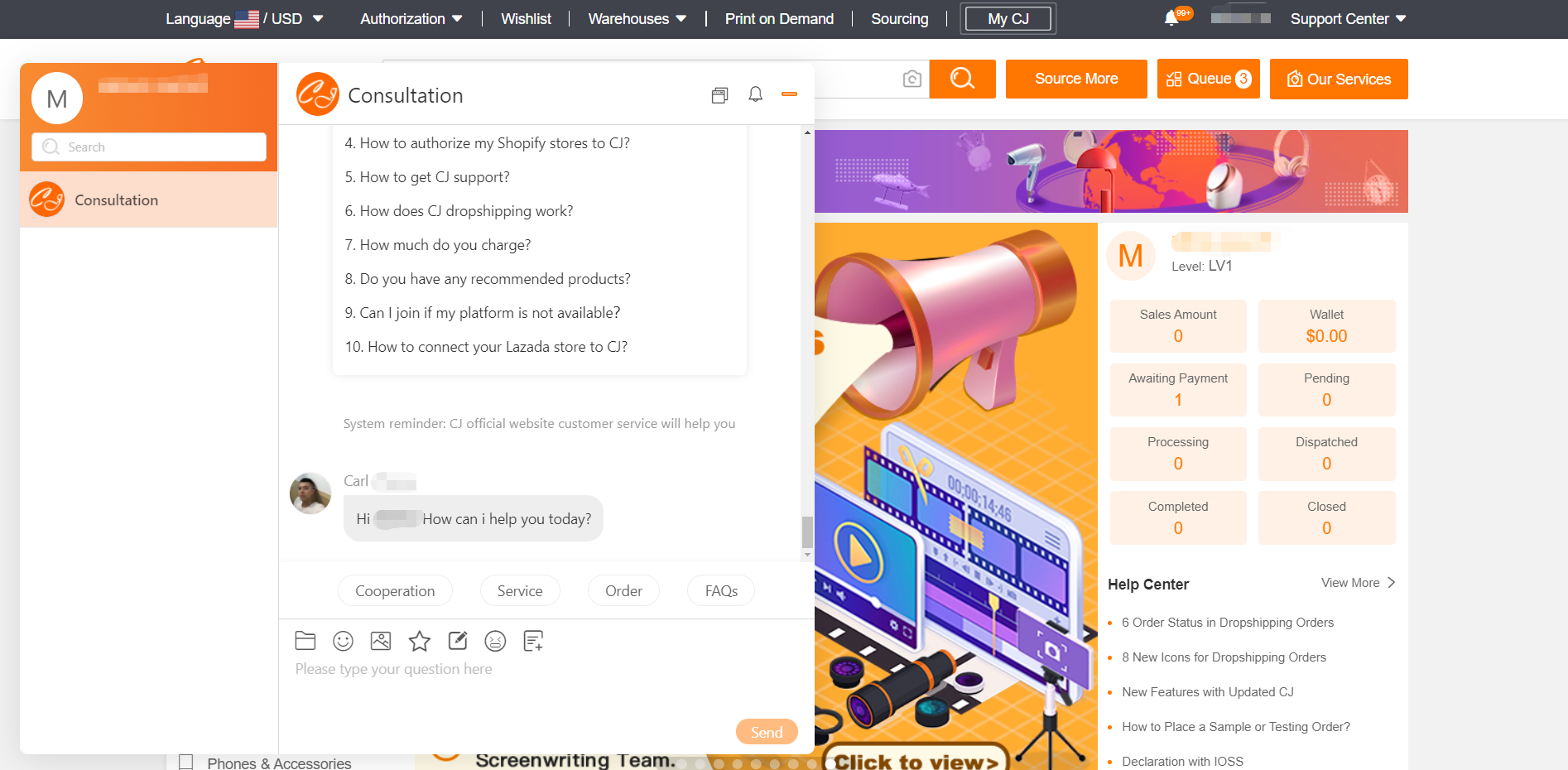The height and width of the screenshot is (770, 1568).
Task: Expand the Warehouses dropdown
Action: pyautogui.click(x=637, y=19)
